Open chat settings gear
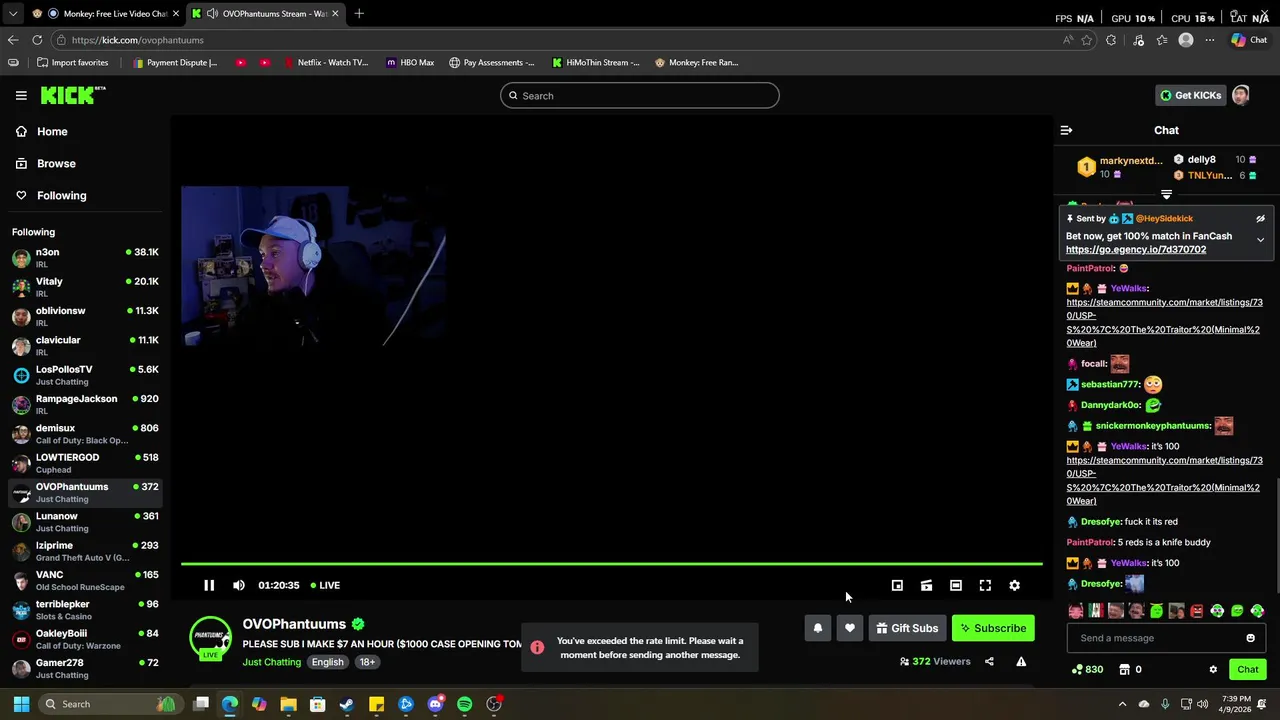The image size is (1280, 720). coord(1213,670)
